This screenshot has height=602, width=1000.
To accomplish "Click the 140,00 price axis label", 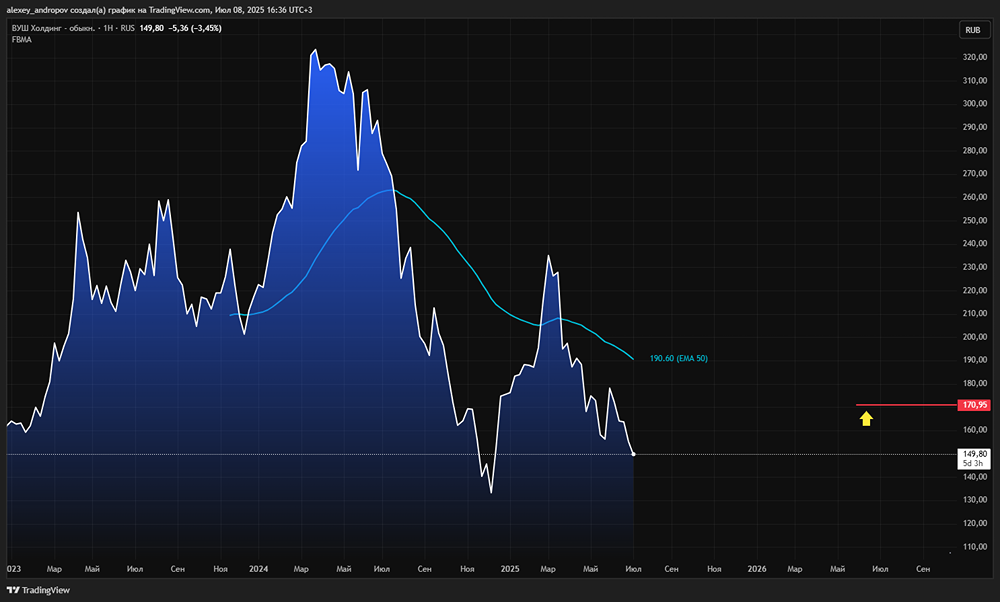I will pos(974,476).
